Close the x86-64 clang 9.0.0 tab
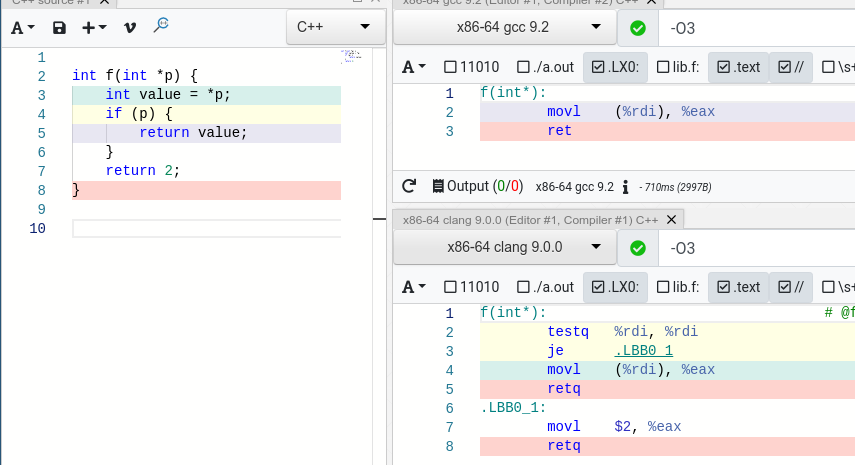The height and width of the screenshot is (465, 855). coord(672,219)
